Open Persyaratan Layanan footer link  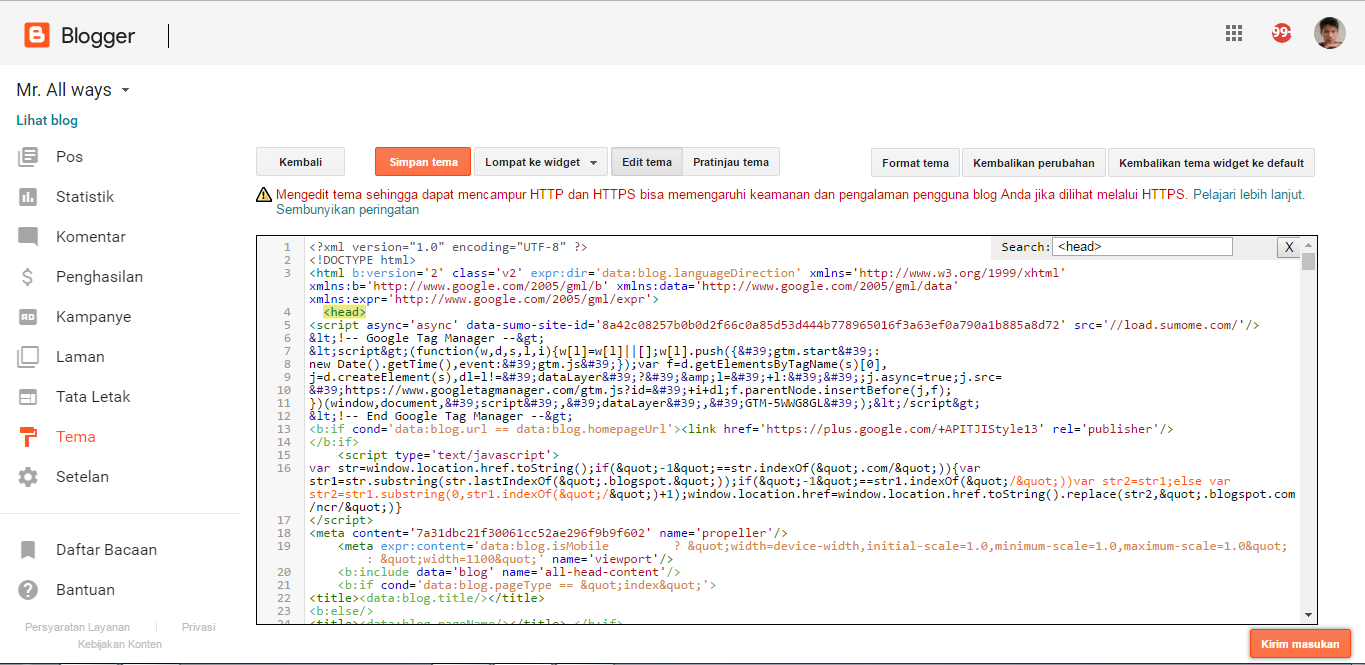(77, 627)
